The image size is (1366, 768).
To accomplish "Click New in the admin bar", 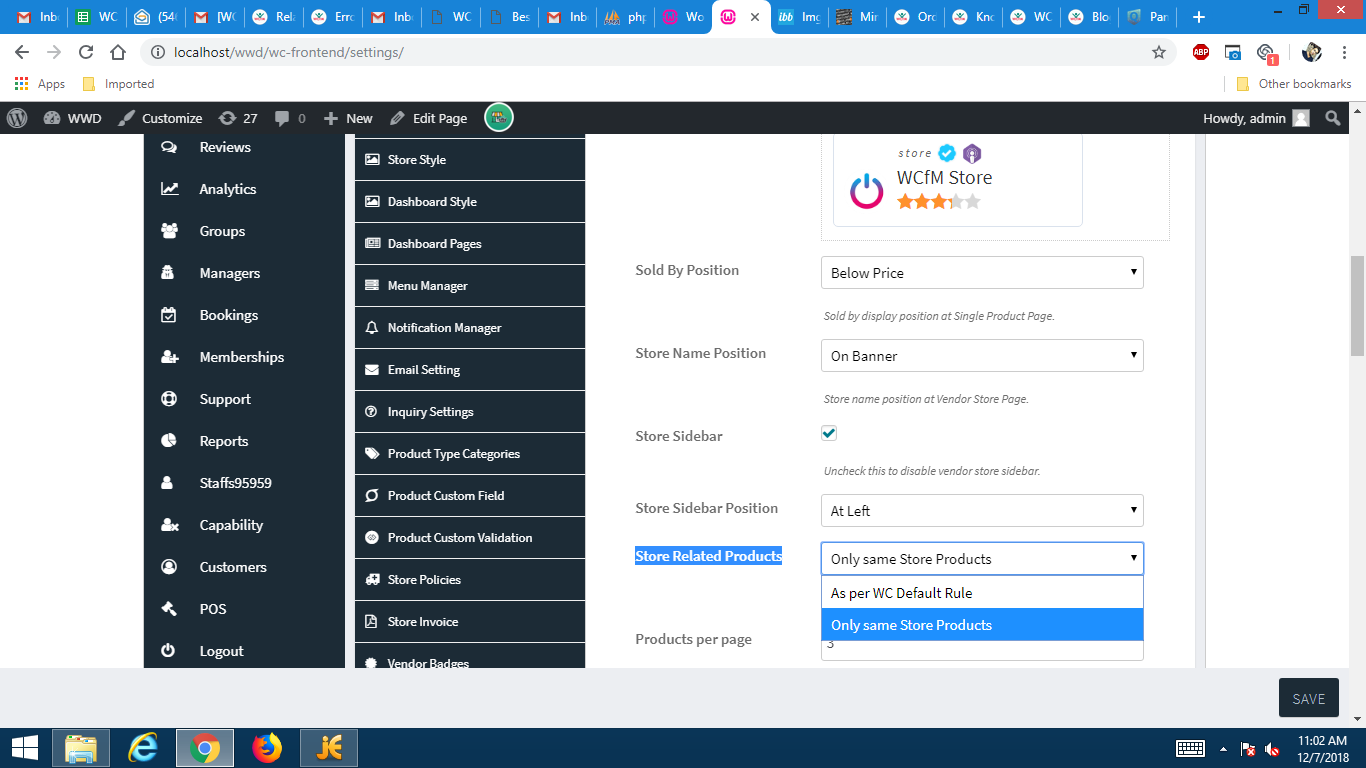I will [x=348, y=118].
